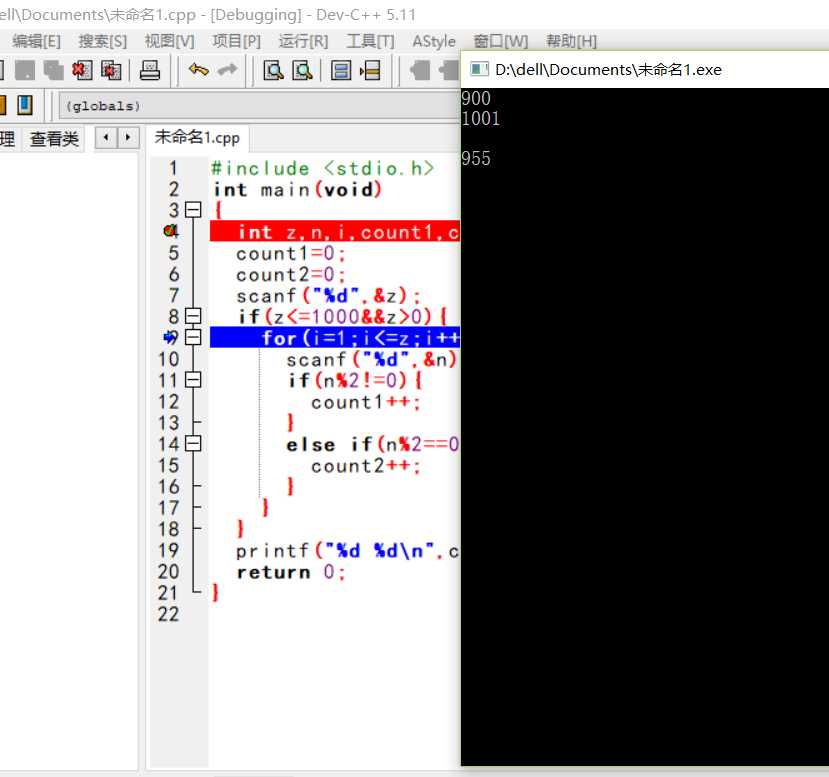Select the 未命名1.cpp editor tab
The height and width of the screenshot is (777, 829).
197,137
